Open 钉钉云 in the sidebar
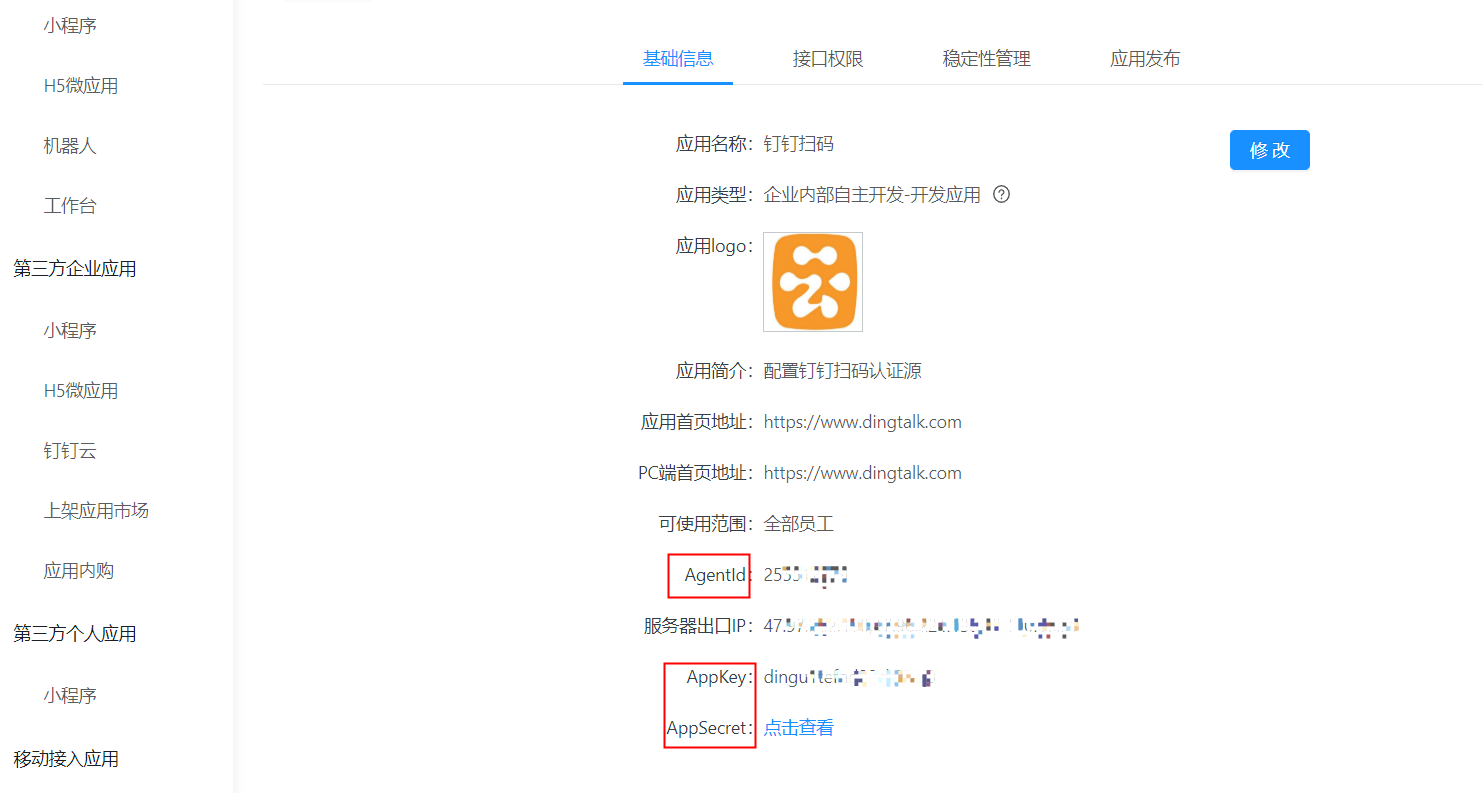This screenshot has width=1482, height=793. [x=70, y=451]
